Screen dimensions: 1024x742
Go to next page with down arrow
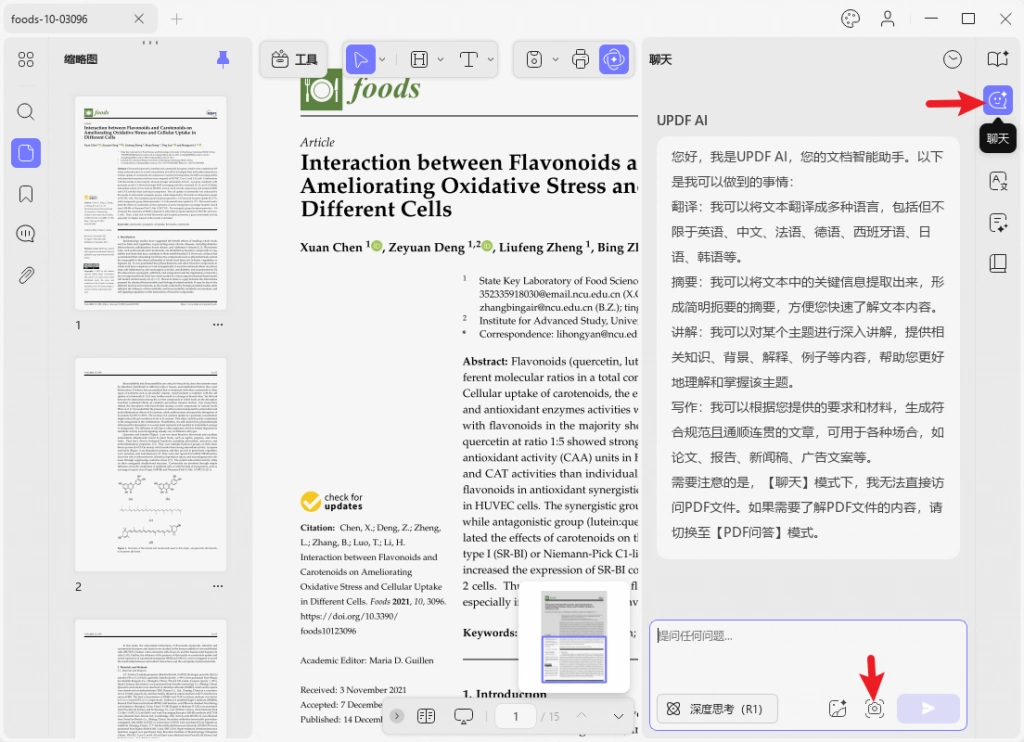[x=618, y=717]
